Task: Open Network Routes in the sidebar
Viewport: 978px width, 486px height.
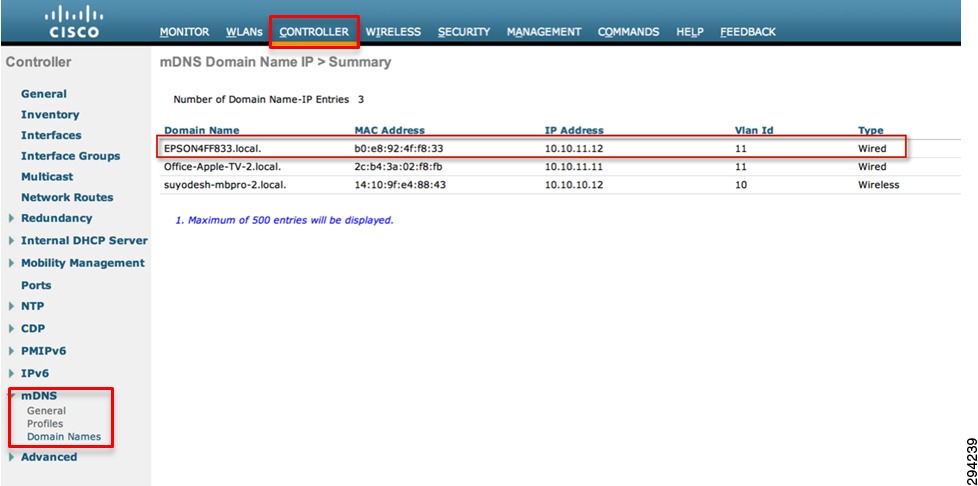Action: 67,197
